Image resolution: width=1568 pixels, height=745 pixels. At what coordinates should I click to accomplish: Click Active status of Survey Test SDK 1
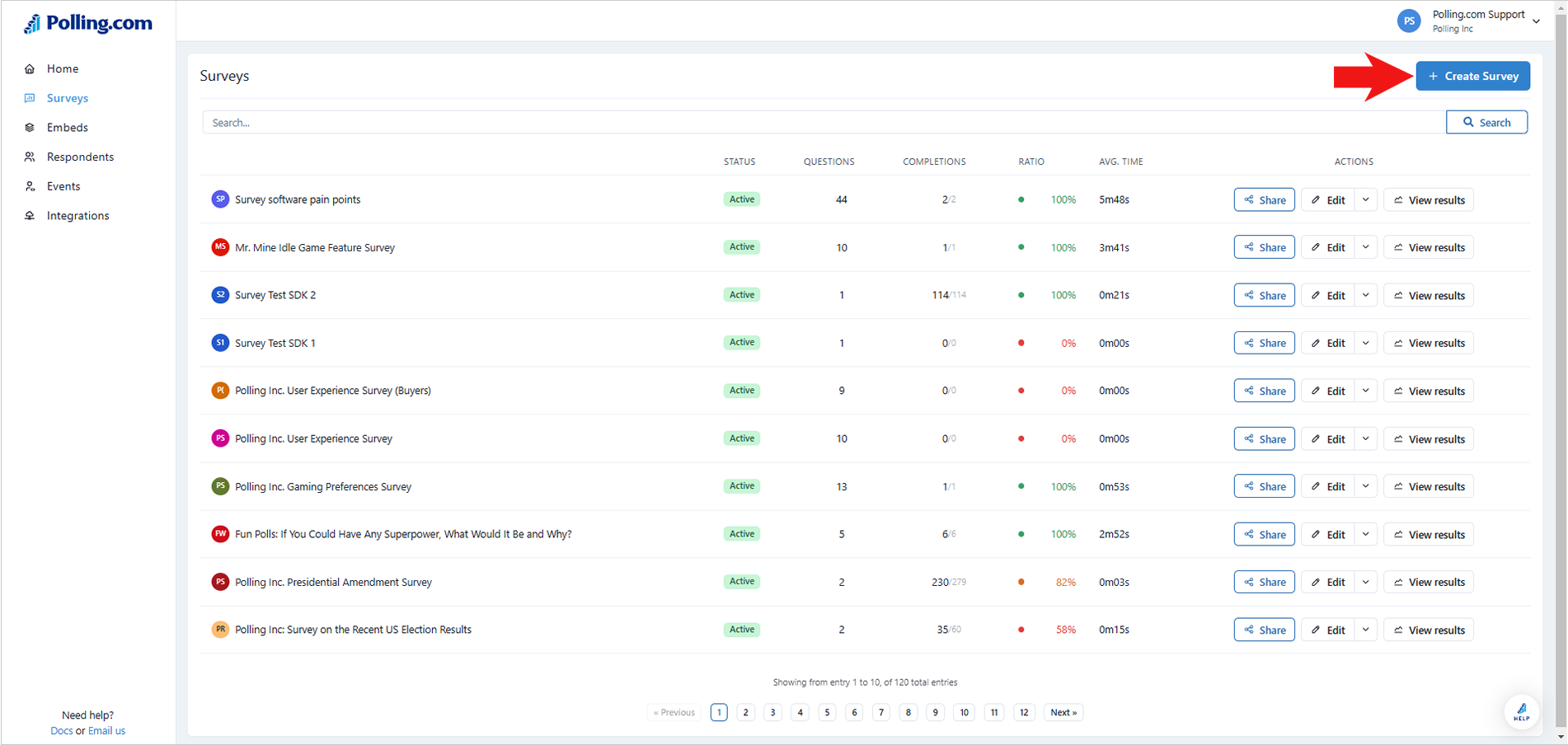coord(742,342)
